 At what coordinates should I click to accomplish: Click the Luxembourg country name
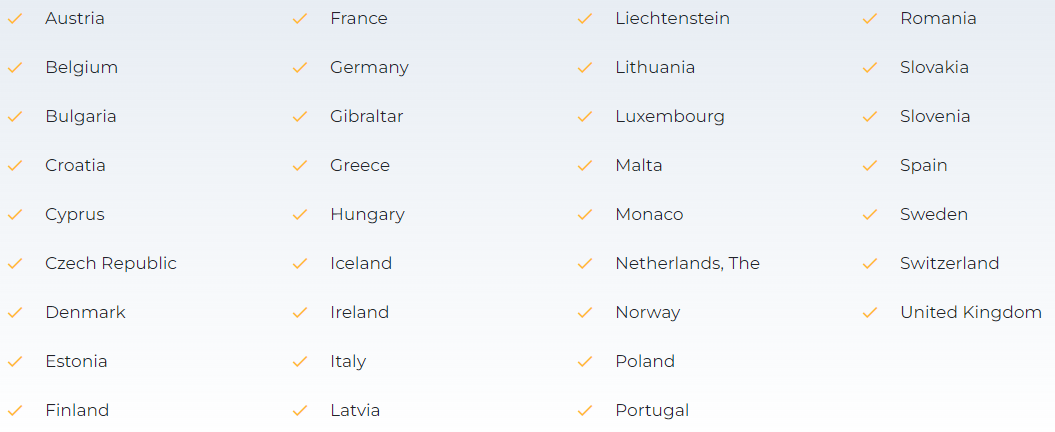(670, 116)
